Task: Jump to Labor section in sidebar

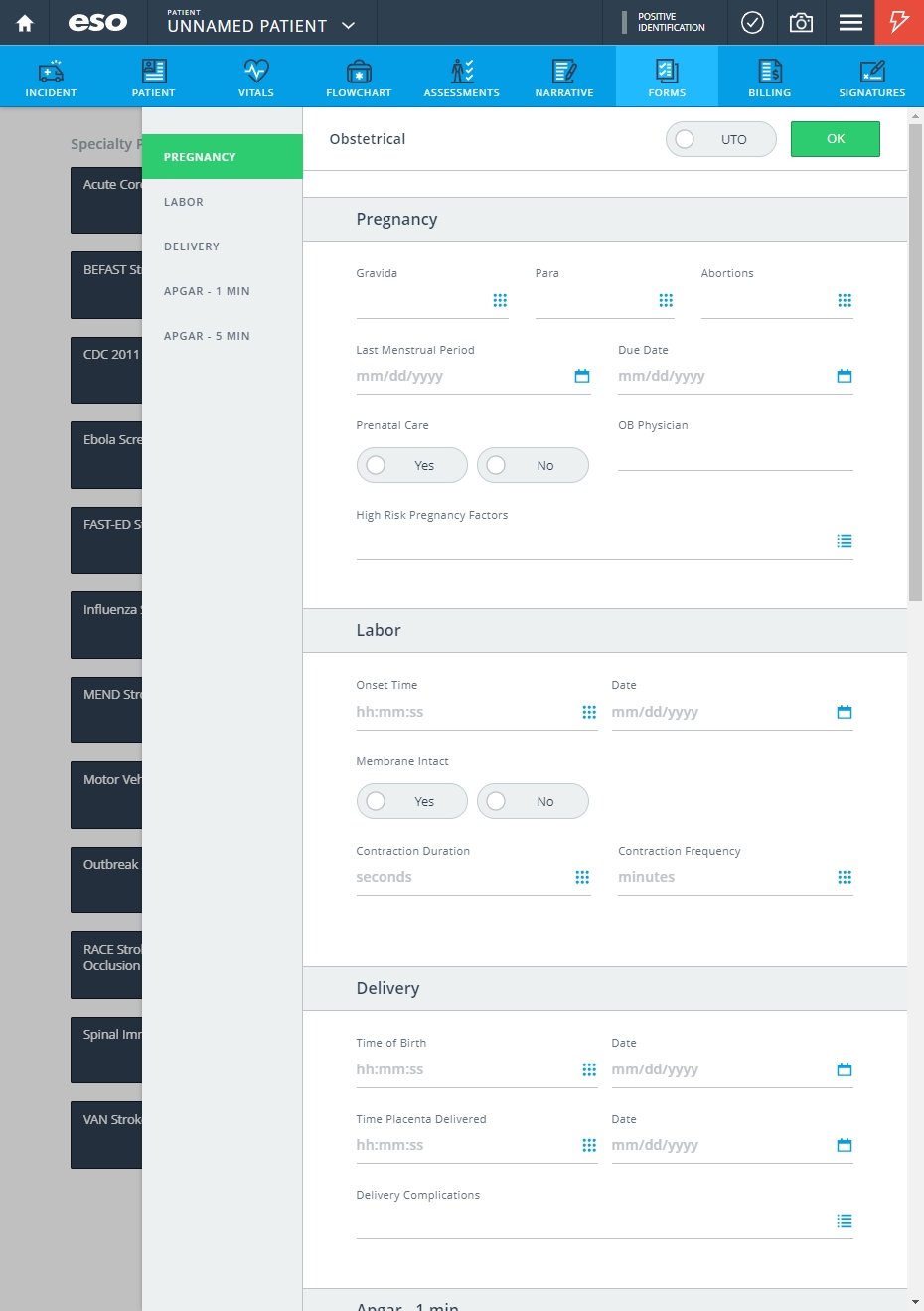Action: pos(223,202)
